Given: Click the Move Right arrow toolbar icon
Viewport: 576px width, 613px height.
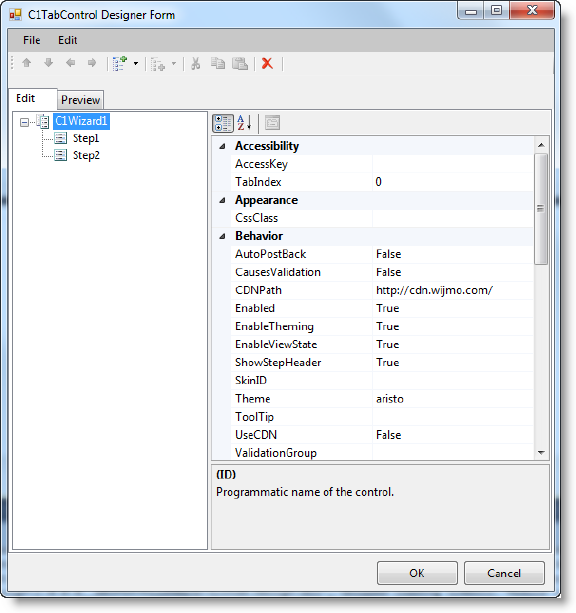Looking at the screenshot, I should tap(92, 63).
